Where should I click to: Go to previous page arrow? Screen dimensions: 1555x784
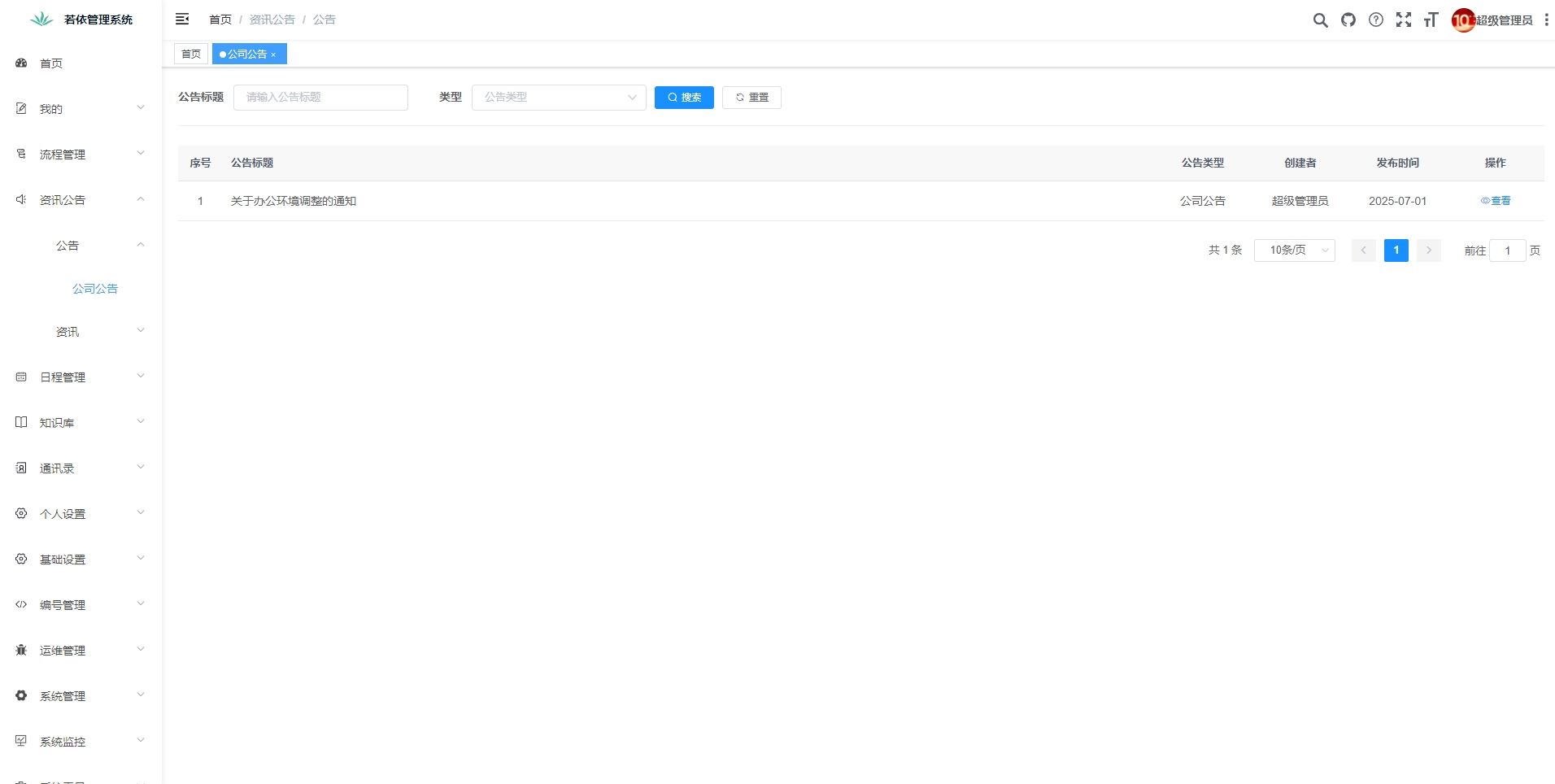1364,250
